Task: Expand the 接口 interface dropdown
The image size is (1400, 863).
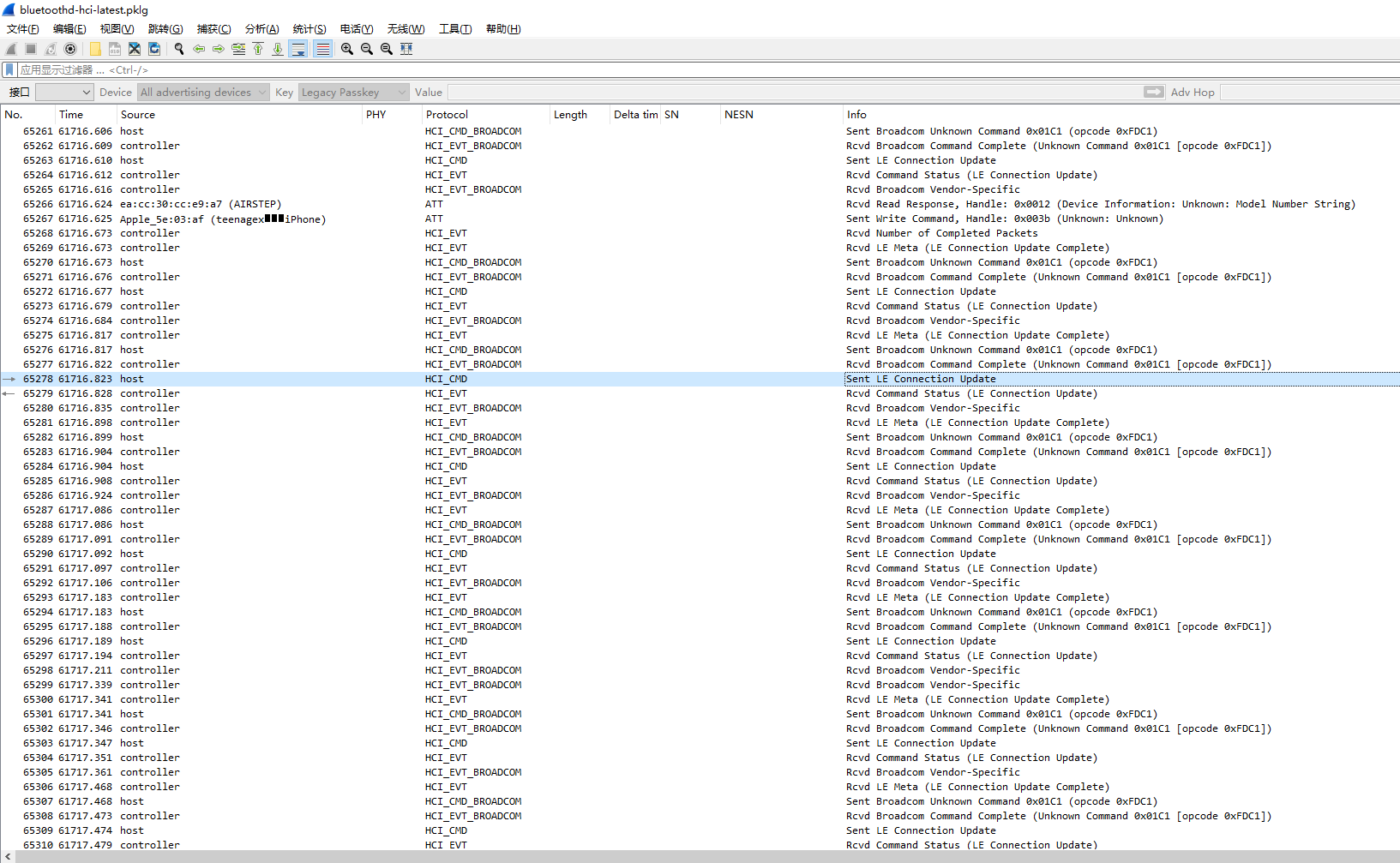Action: click(x=64, y=92)
